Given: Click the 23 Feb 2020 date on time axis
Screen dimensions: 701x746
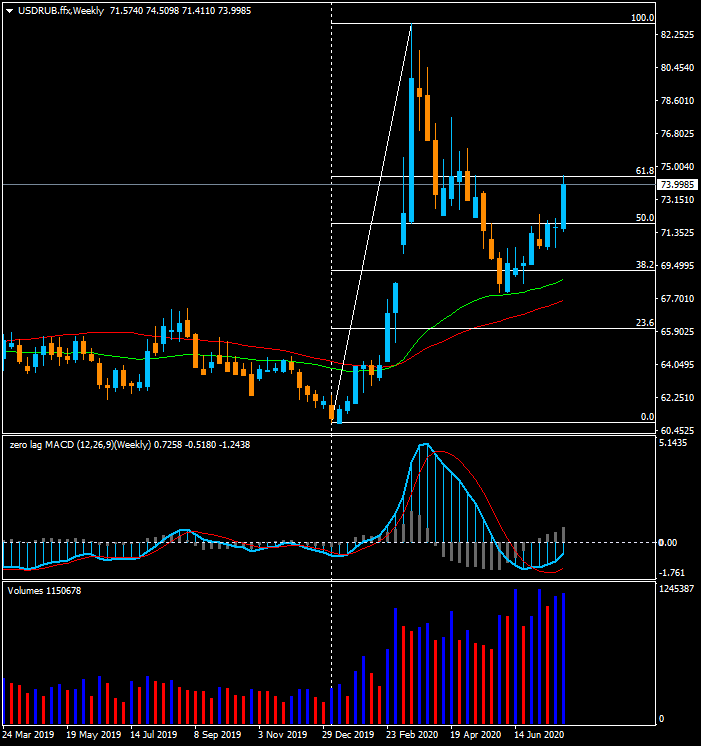Looking at the screenshot, I should click(412, 735).
